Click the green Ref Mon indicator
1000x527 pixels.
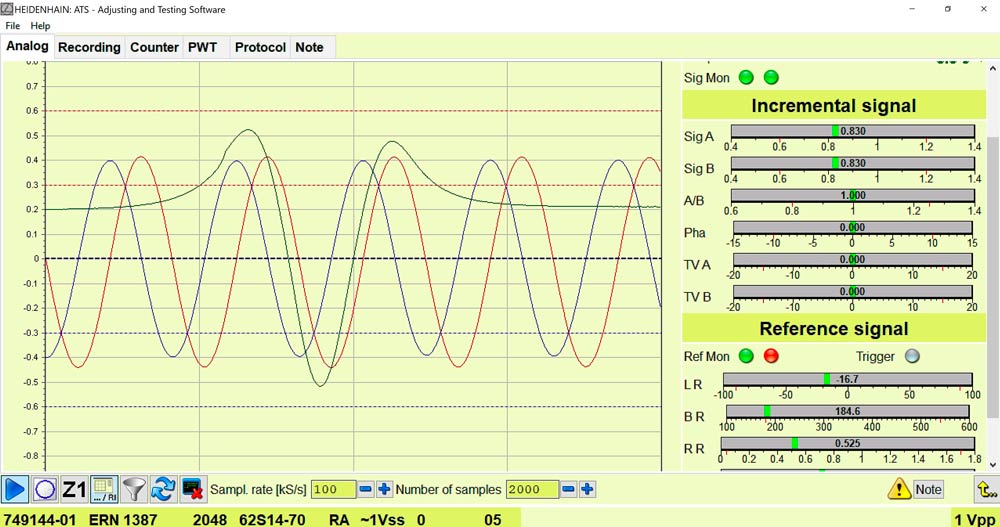746,356
